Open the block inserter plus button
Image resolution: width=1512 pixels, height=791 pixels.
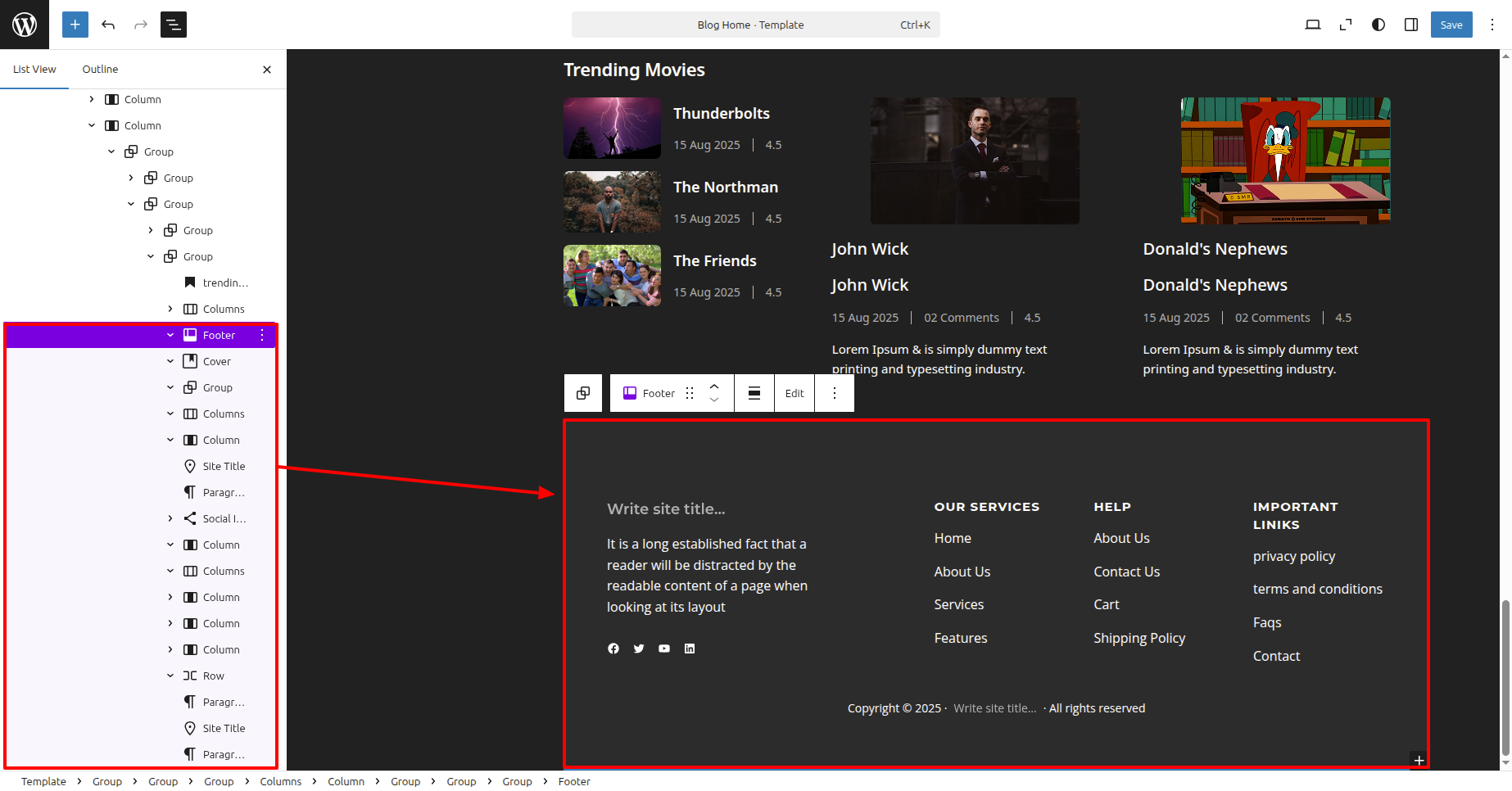75,25
